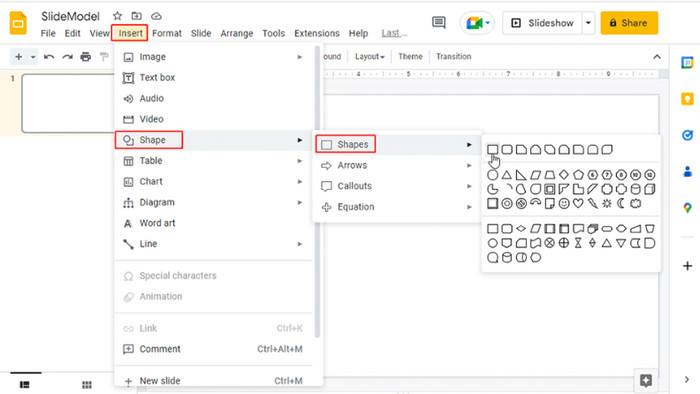Switch to filmstrip view
The width and height of the screenshot is (700, 394).
(25, 385)
